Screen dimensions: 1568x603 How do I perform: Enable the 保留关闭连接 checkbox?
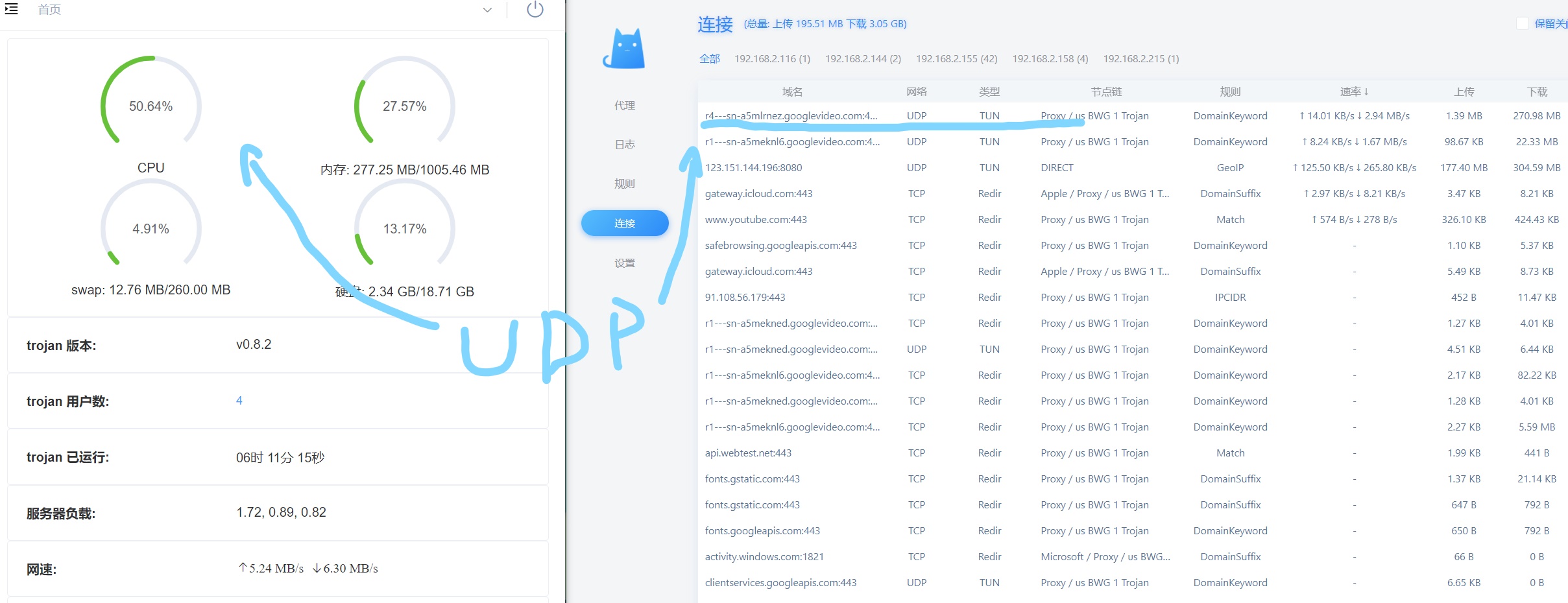[1524, 22]
